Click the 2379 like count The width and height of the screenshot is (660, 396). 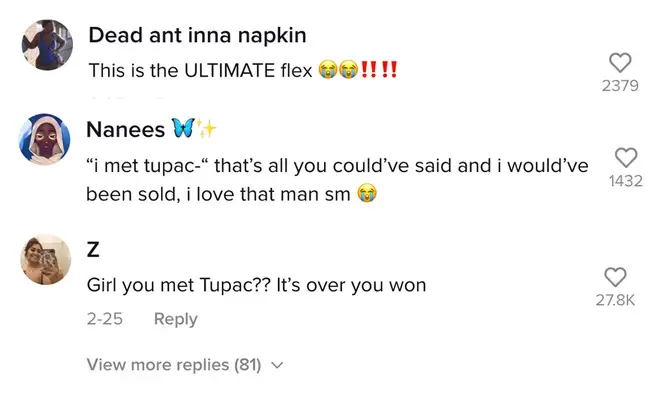pos(620,86)
